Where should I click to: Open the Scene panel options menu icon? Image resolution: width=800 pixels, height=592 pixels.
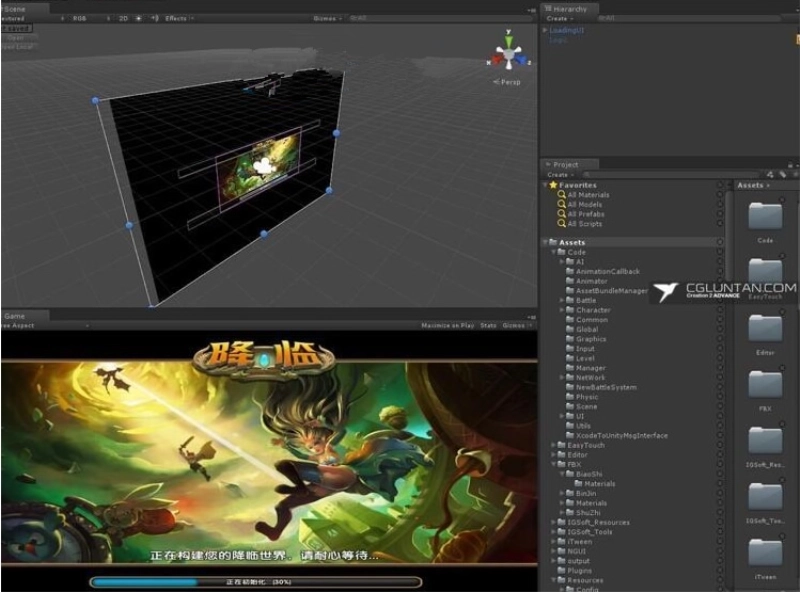click(531, 10)
